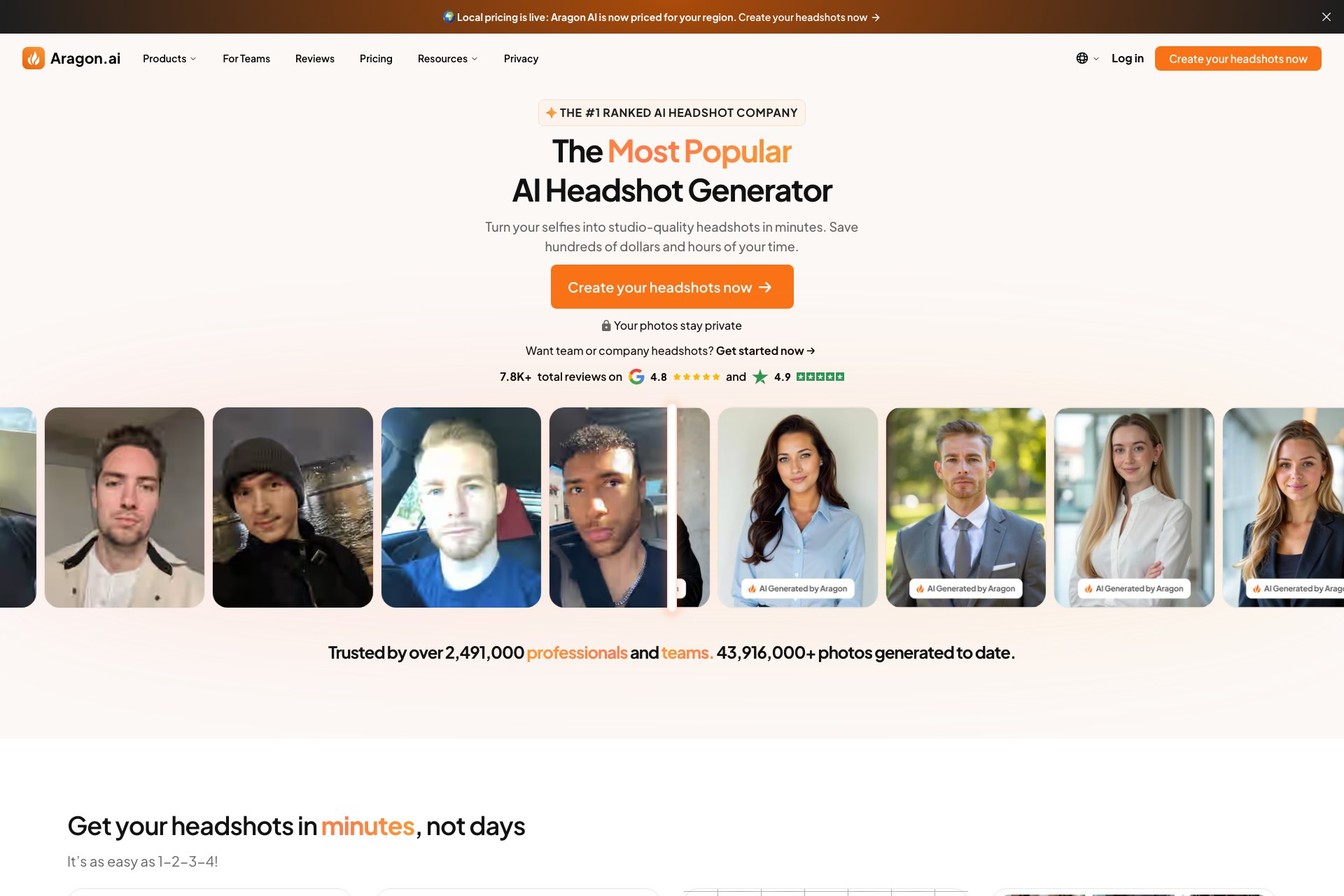
Task: Click the Aragon.ai flame logo icon
Action: click(x=34, y=58)
